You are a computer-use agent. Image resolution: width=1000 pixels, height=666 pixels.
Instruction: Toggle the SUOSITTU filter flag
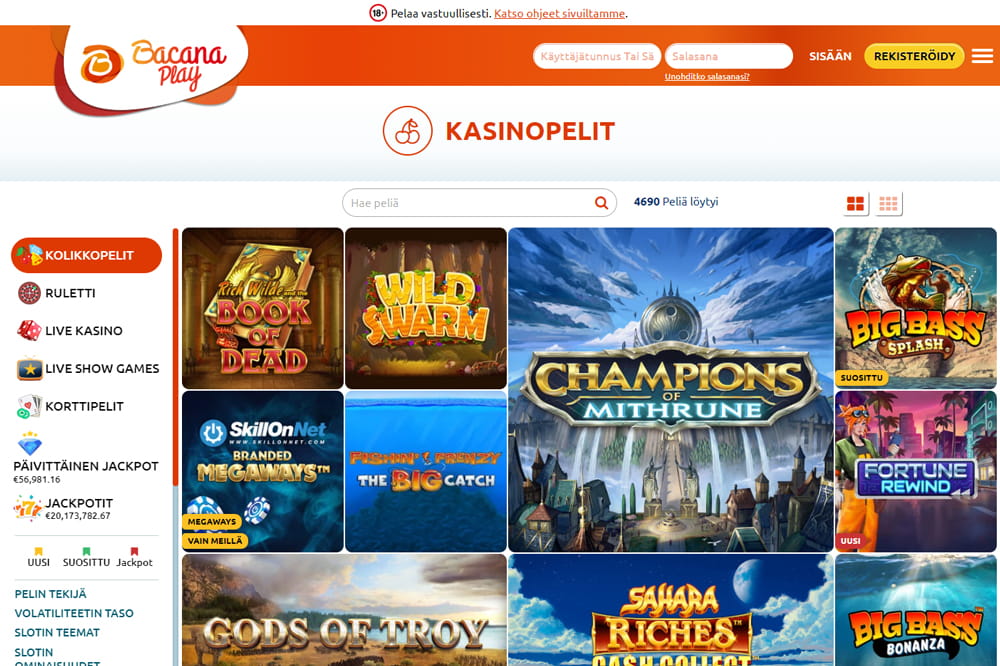[x=86, y=557]
